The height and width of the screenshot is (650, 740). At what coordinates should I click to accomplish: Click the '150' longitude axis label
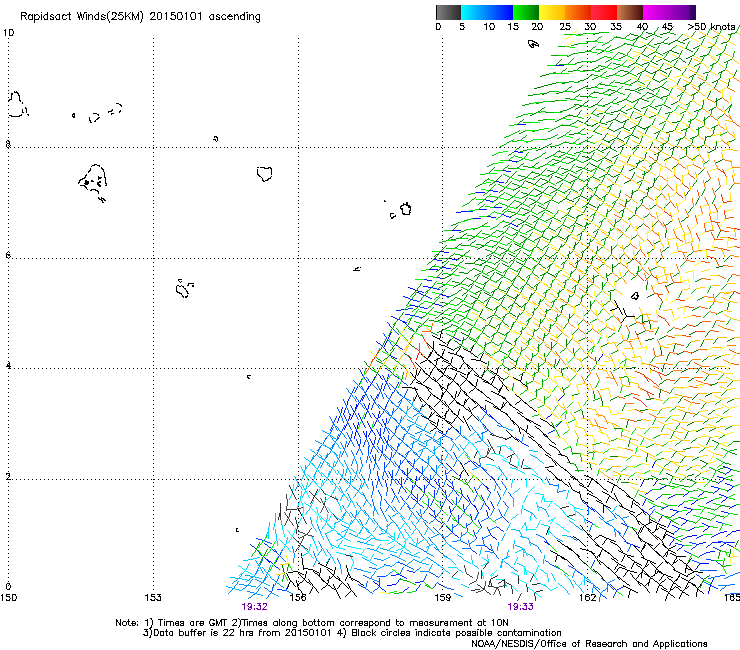click(x=8, y=598)
